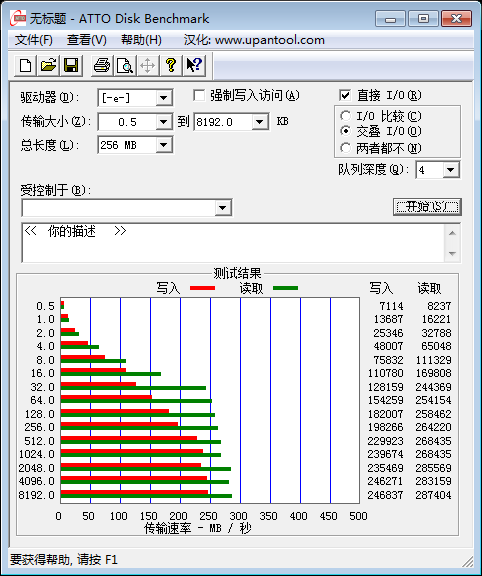The image size is (482, 576).
Task: Expand the 驱动器 drive dropdown
Action: pos(163,98)
